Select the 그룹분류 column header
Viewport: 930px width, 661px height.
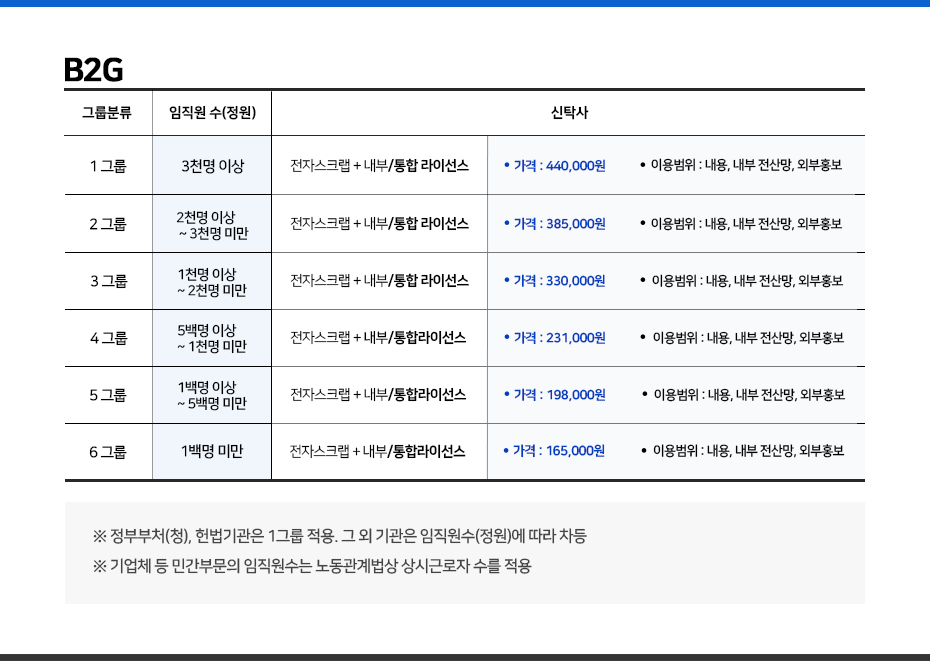[107, 113]
